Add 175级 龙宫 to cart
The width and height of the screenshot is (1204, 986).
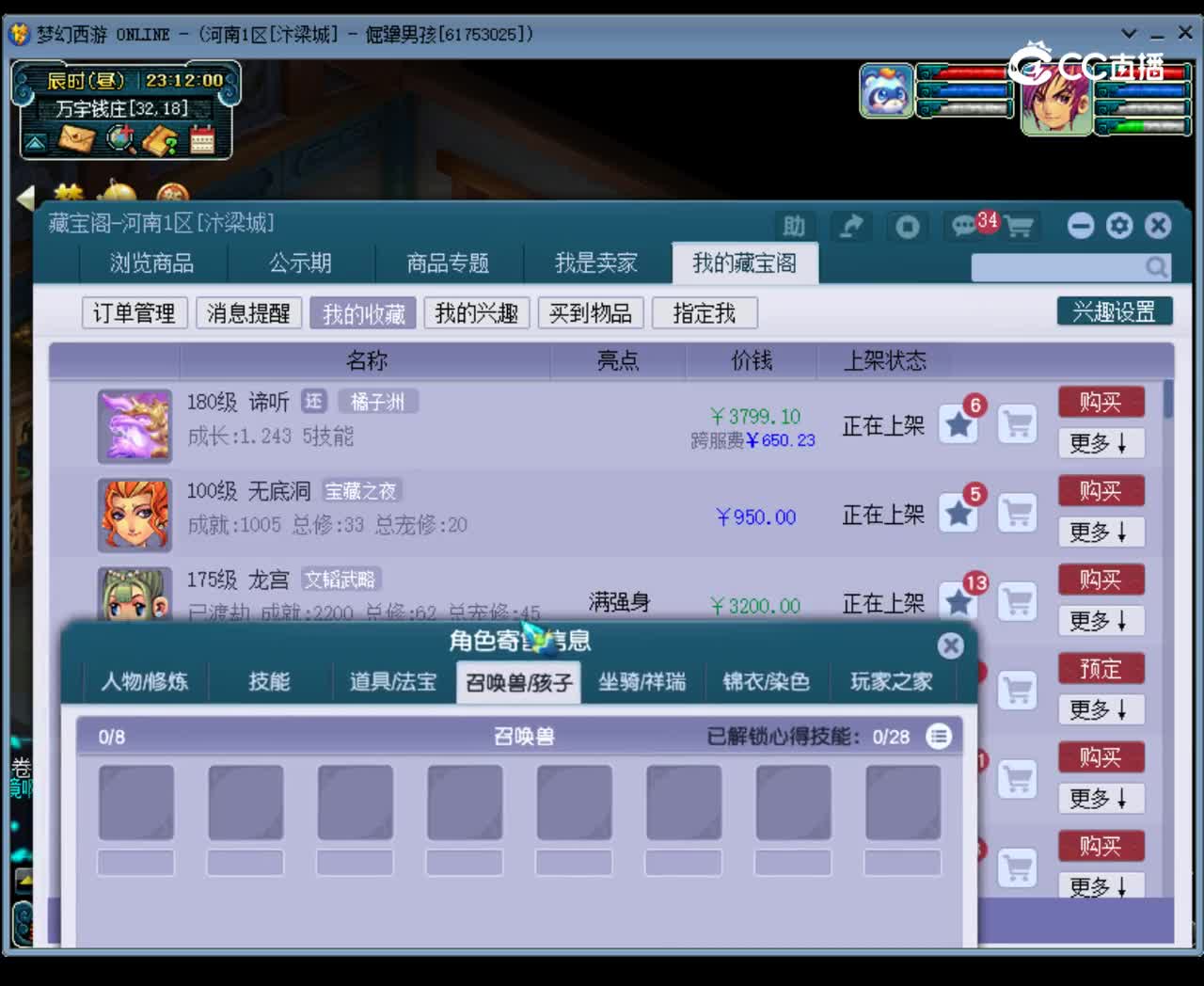click(x=1017, y=602)
